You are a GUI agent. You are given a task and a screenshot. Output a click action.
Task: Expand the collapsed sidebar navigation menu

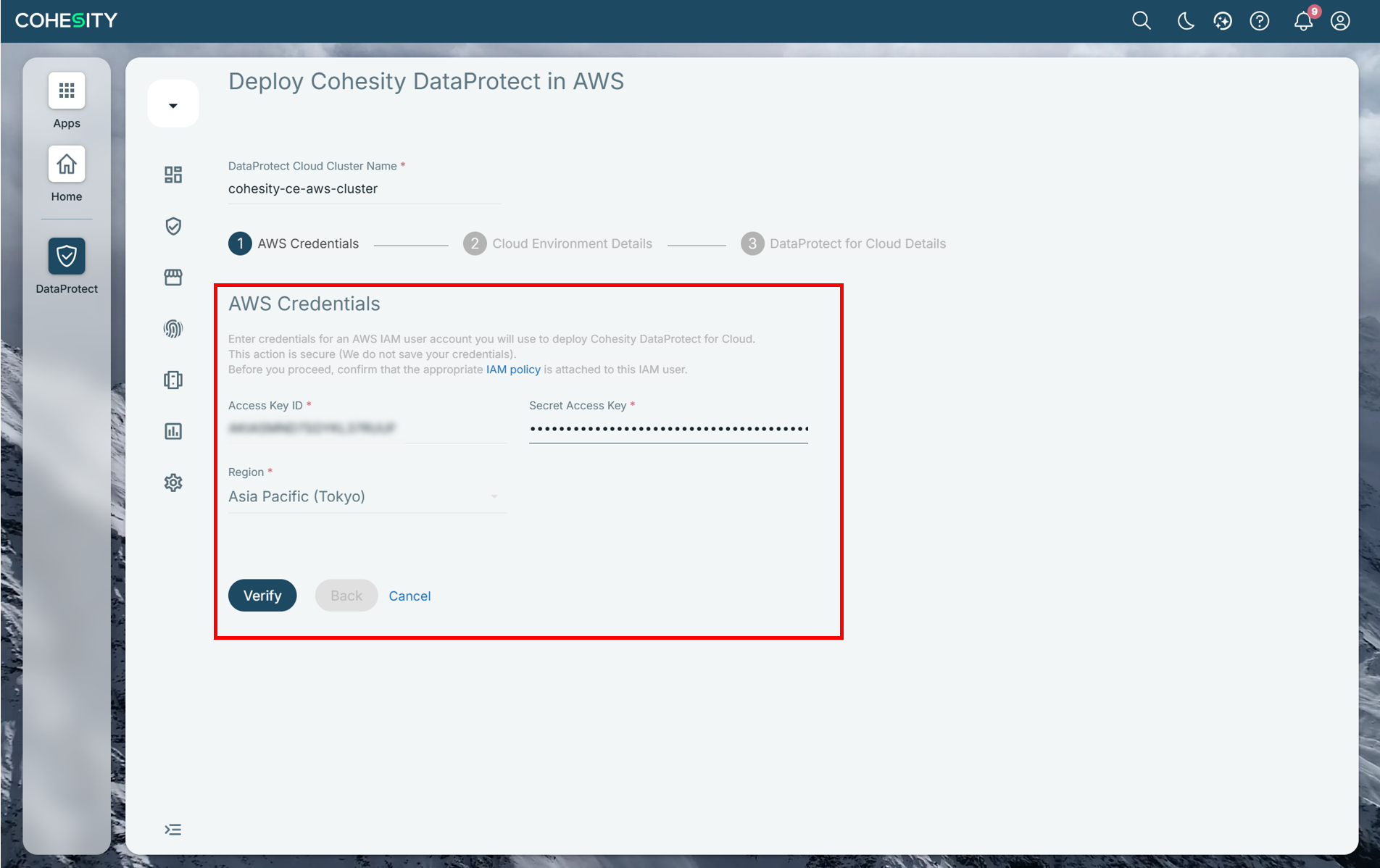[x=172, y=830]
